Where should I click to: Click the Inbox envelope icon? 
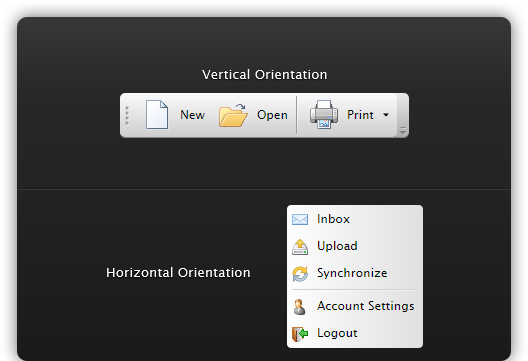pos(300,219)
